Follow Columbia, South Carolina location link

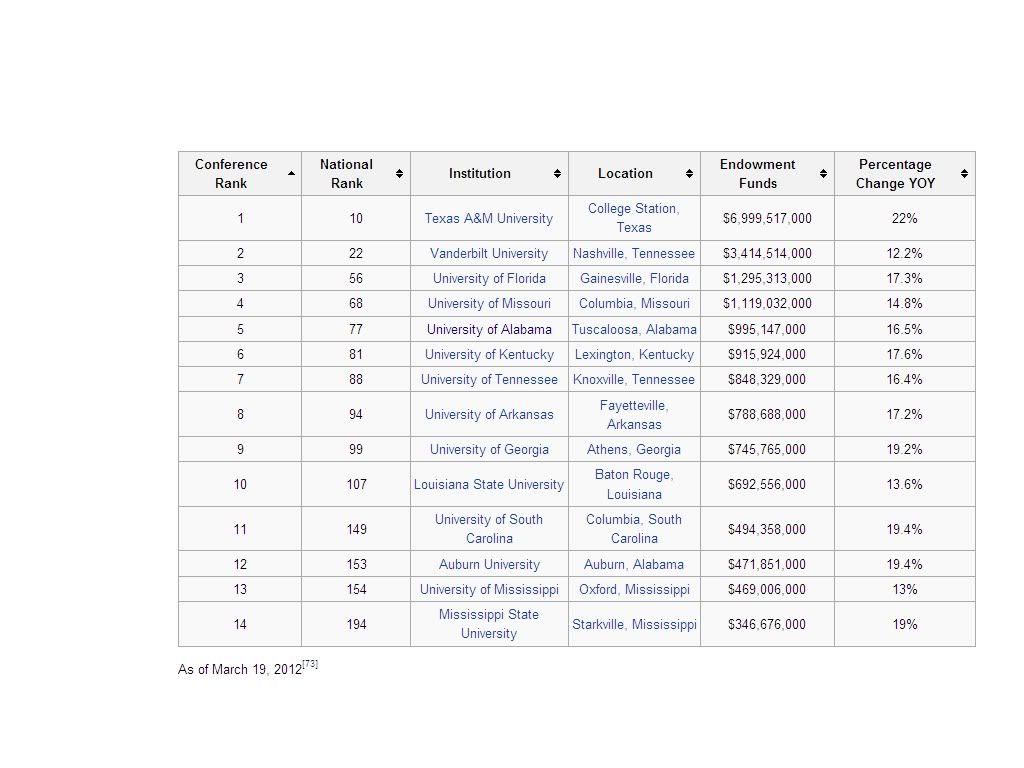tap(634, 529)
